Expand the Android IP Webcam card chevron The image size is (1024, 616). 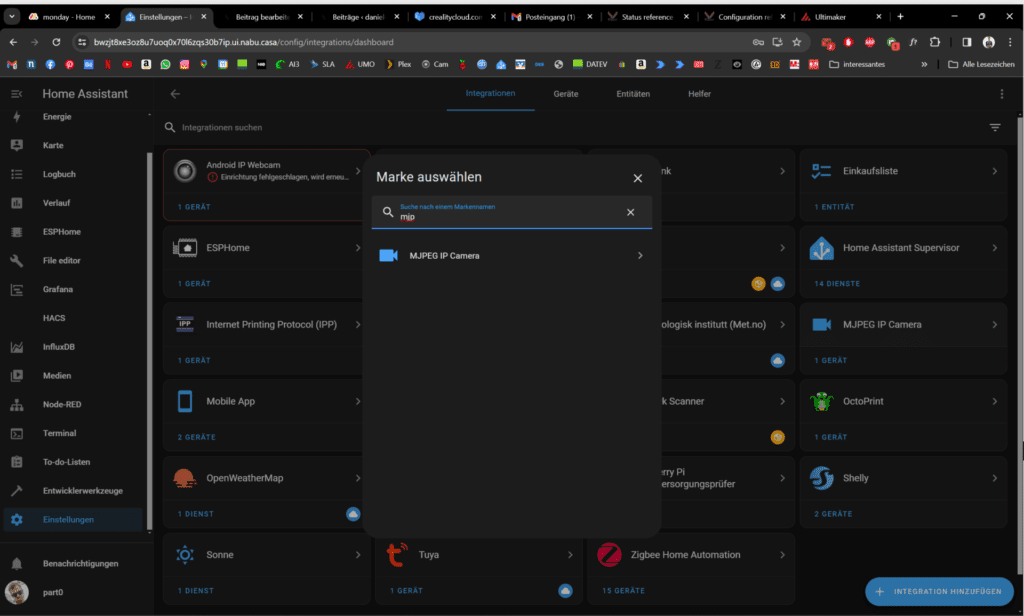pyautogui.click(x=358, y=171)
